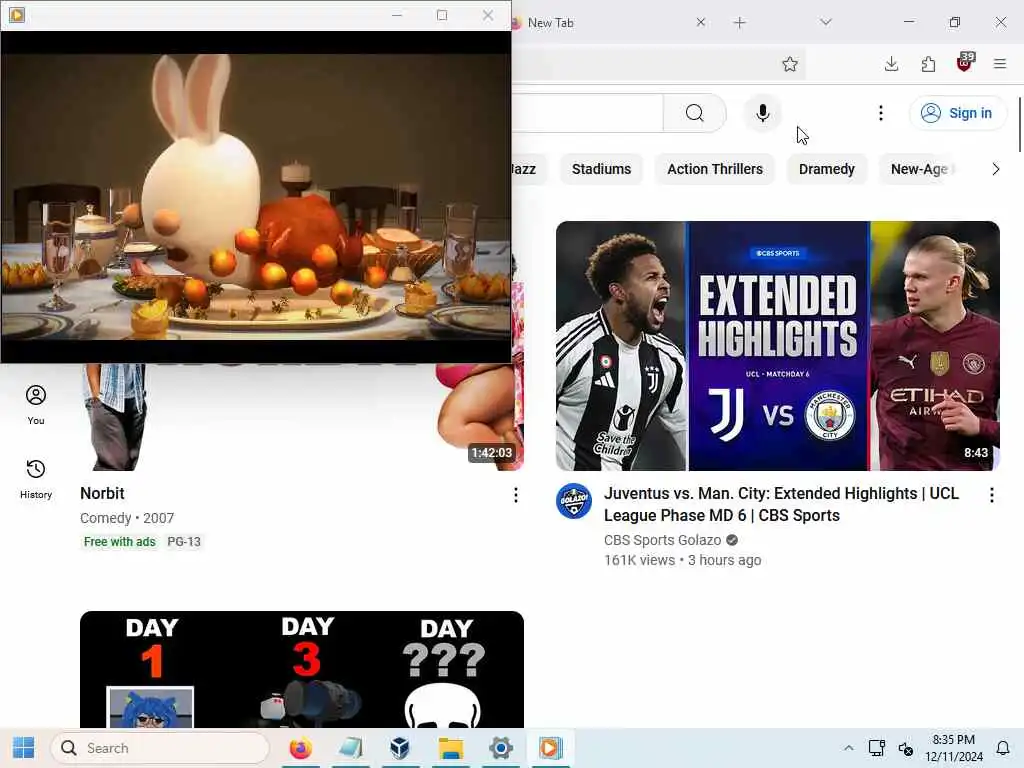Click the YouTube search magnifier button
The height and width of the screenshot is (768, 1024).
click(694, 113)
